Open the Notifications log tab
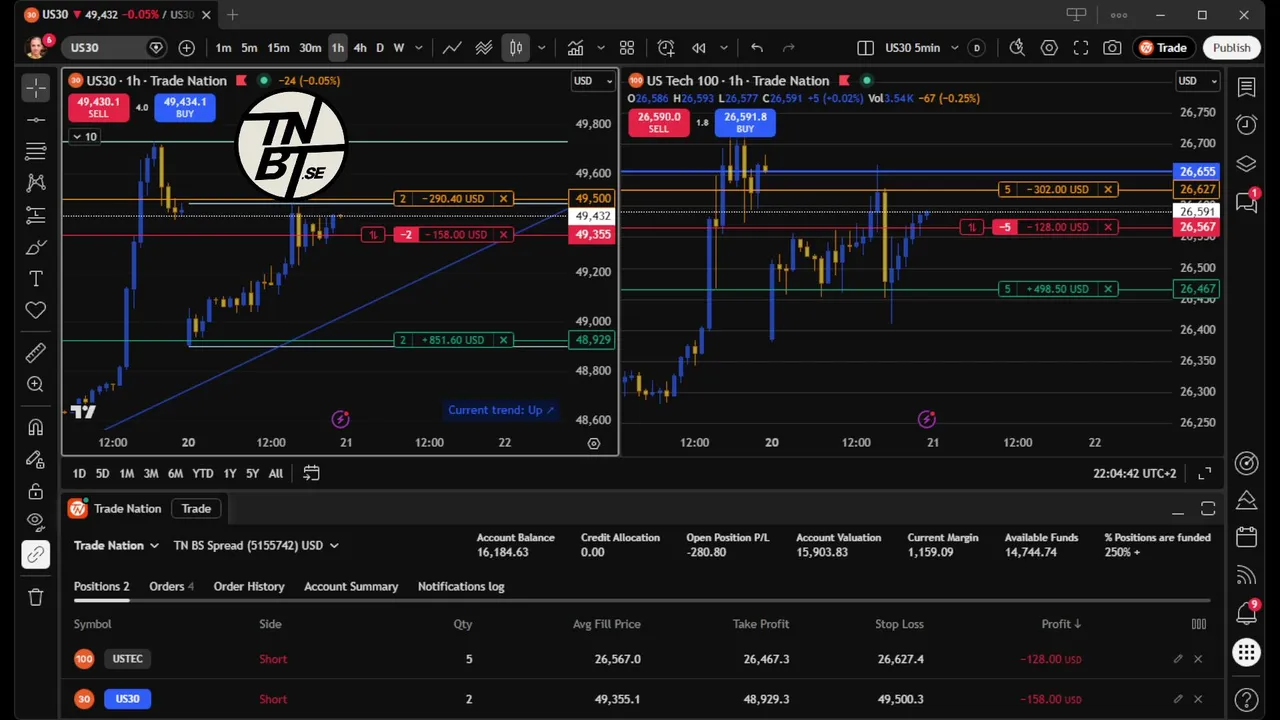 [461, 587]
